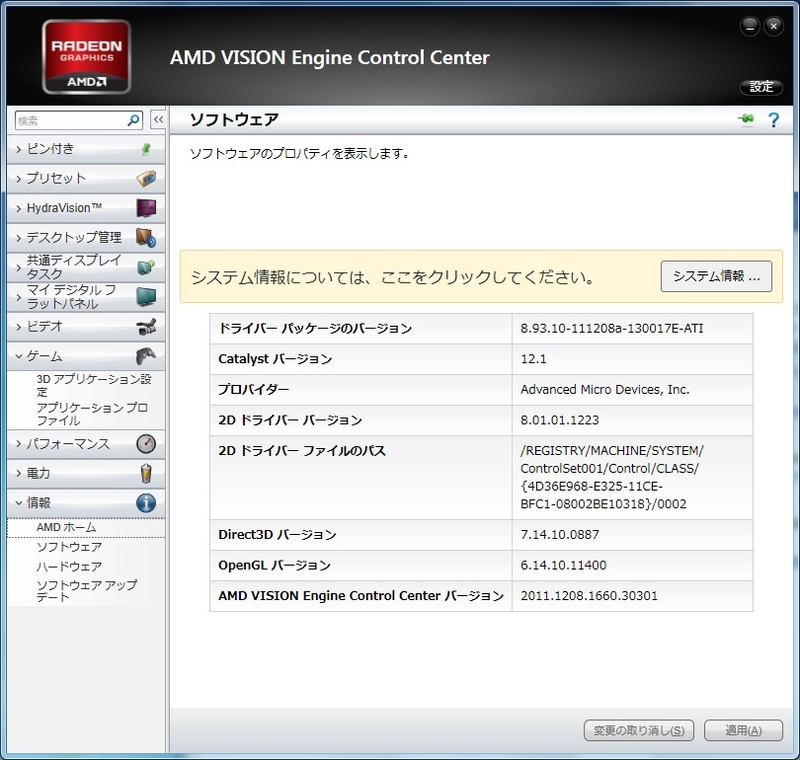Expand the ビデオ section
Screen dimensions: 800x760
(86, 326)
